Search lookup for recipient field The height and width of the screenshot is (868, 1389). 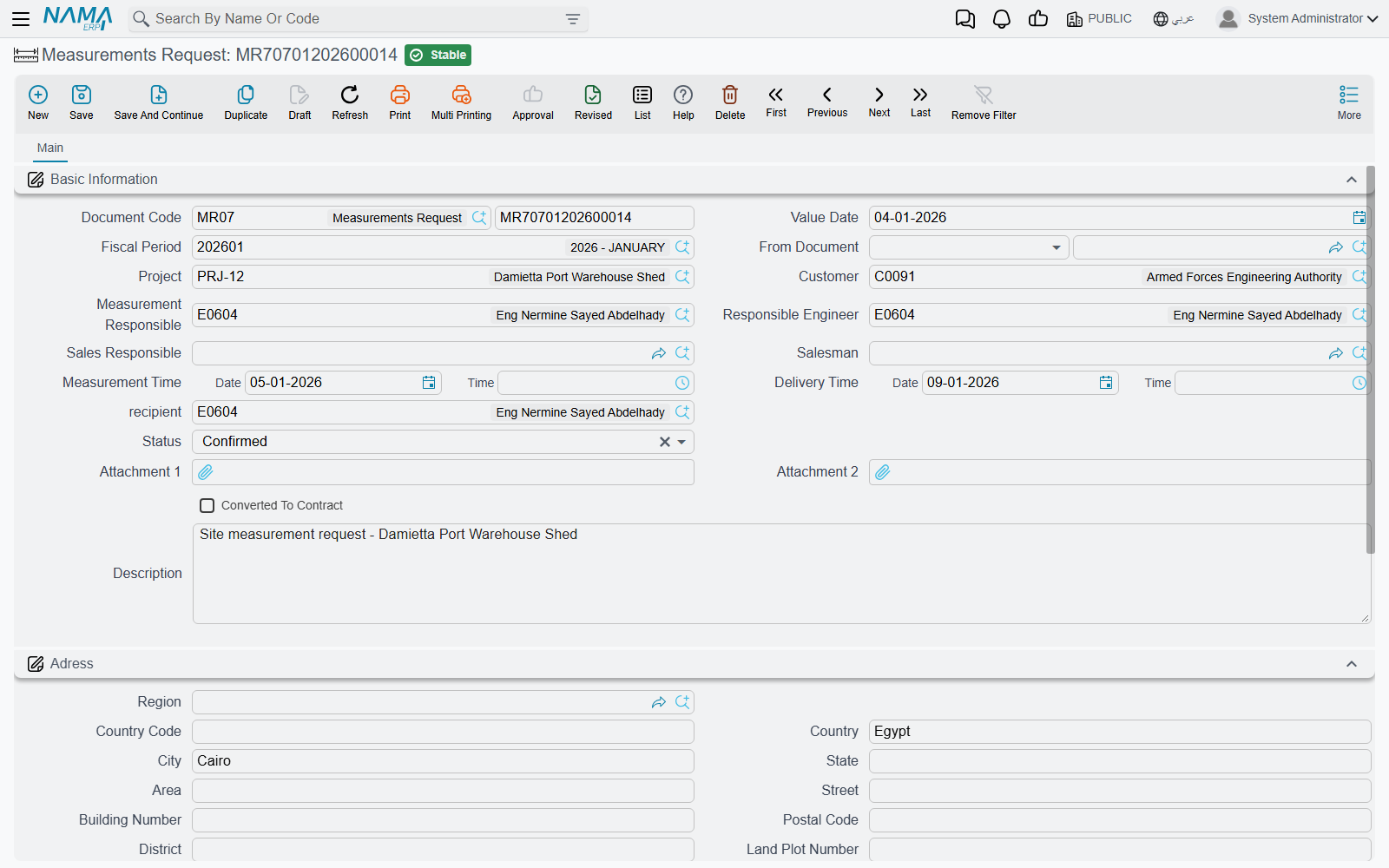click(x=682, y=412)
